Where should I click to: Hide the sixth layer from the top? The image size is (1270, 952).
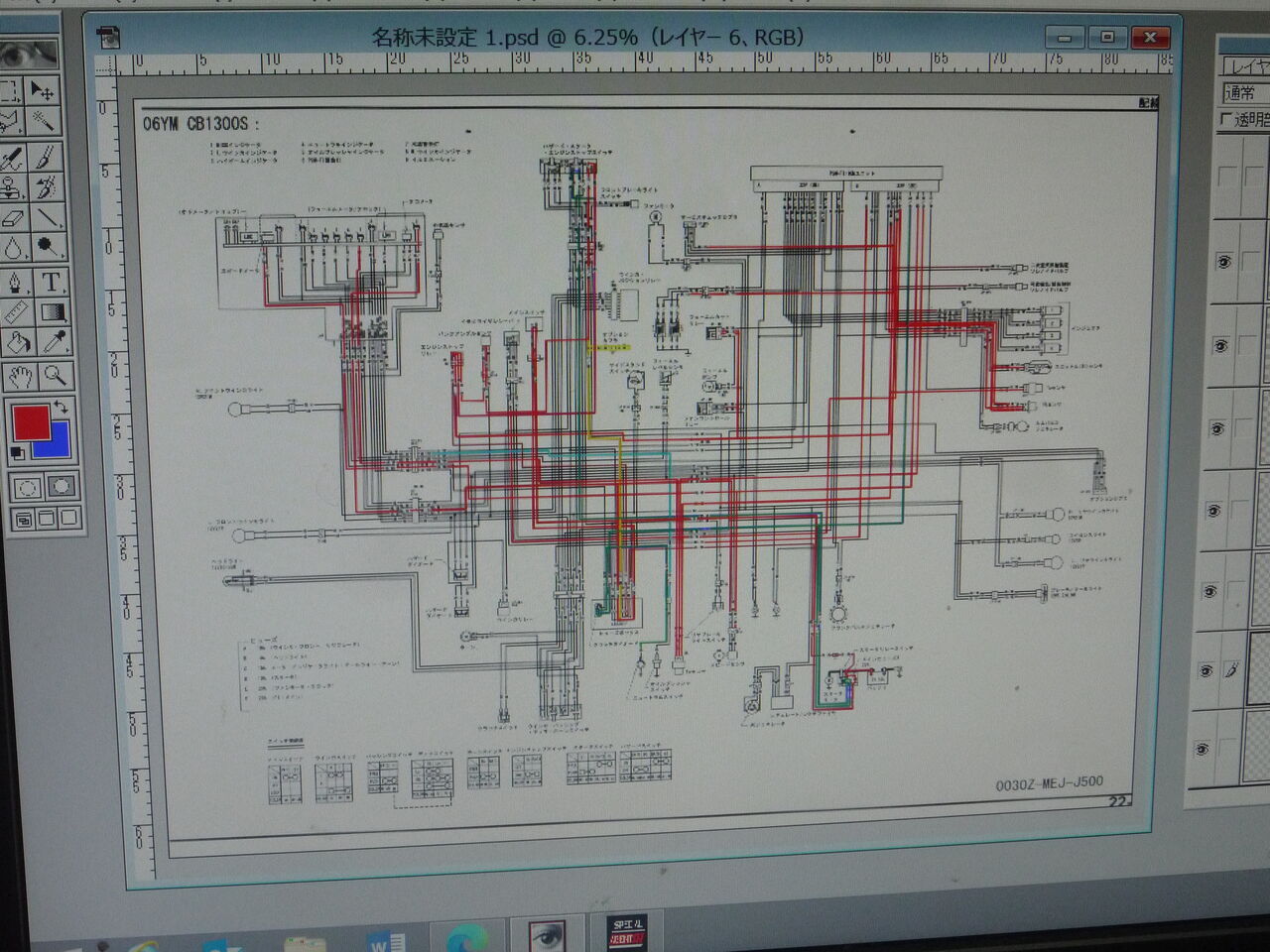pyautogui.click(x=1210, y=591)
